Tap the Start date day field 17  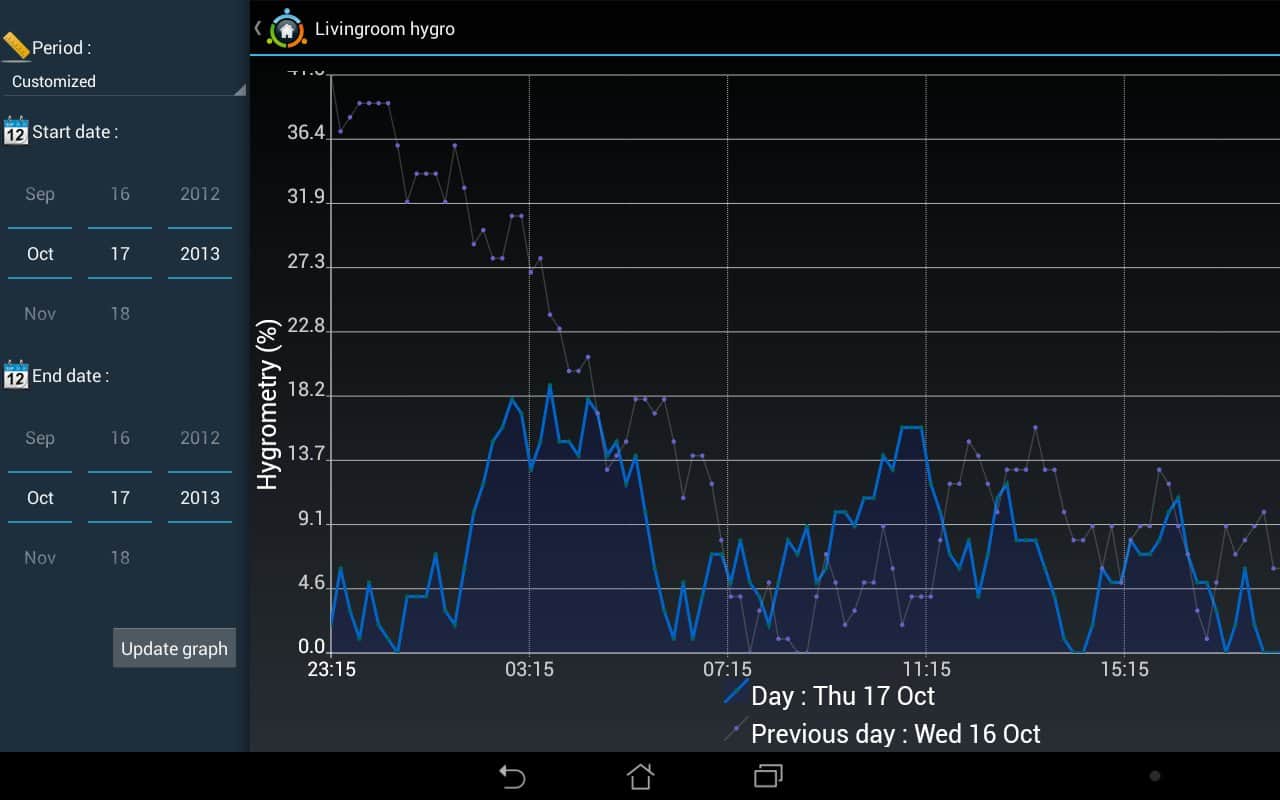(120, 254)
